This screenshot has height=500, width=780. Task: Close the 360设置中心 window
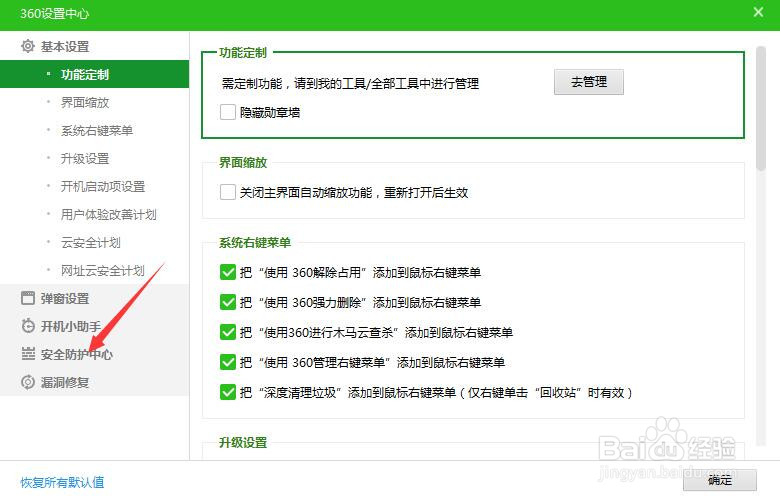coord(758,12)
